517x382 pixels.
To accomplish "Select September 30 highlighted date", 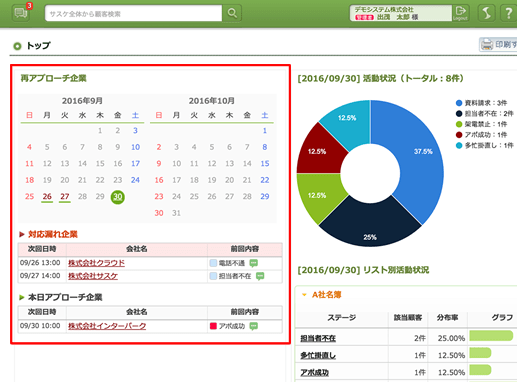I will click(118, 197).
